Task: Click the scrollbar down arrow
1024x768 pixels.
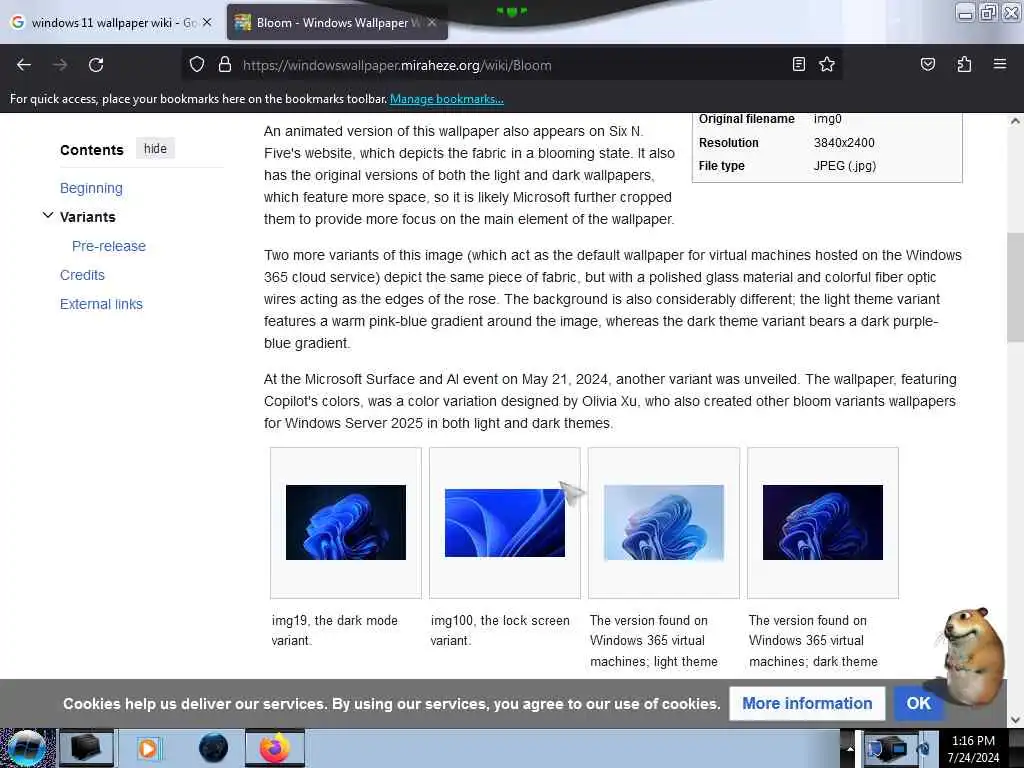Action: [1015, 720]
